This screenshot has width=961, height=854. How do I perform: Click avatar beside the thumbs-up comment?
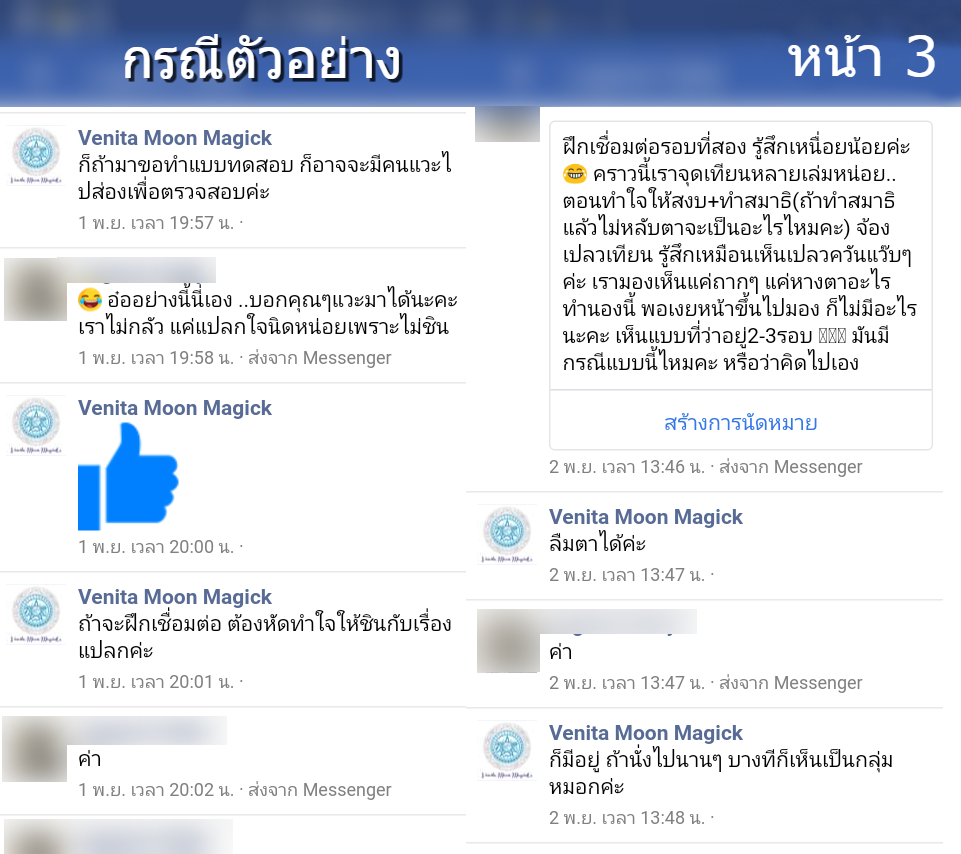(x=36, y=425)
